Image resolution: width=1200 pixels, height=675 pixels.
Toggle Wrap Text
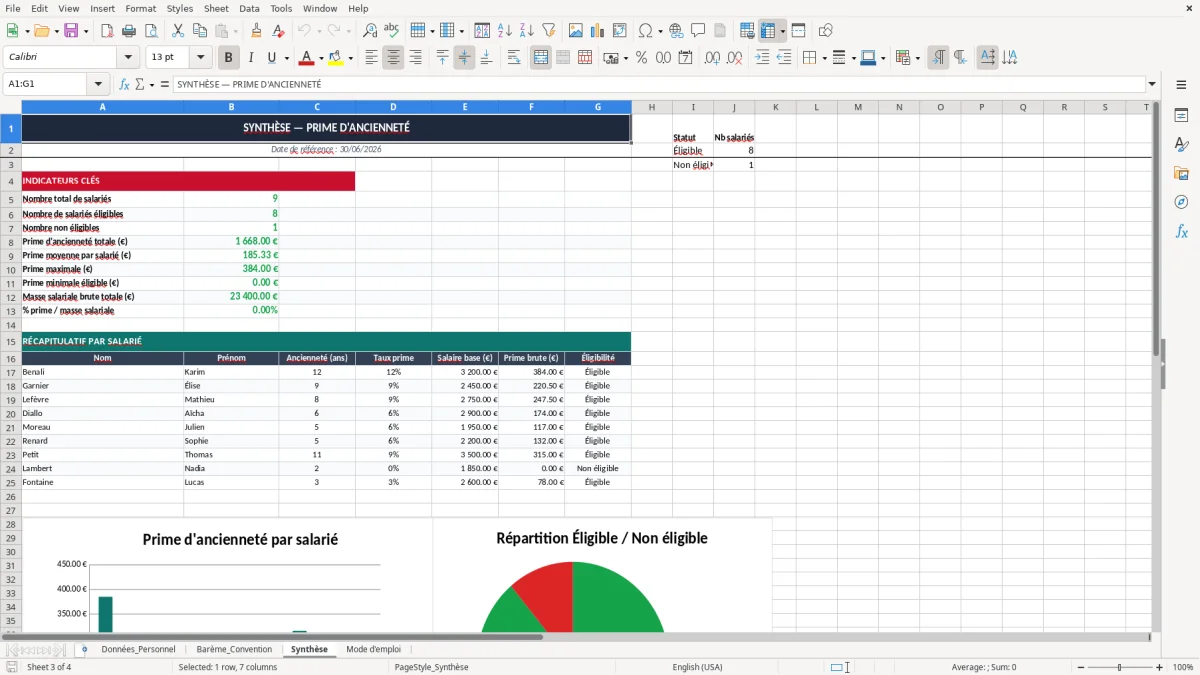tap(514, 58)
